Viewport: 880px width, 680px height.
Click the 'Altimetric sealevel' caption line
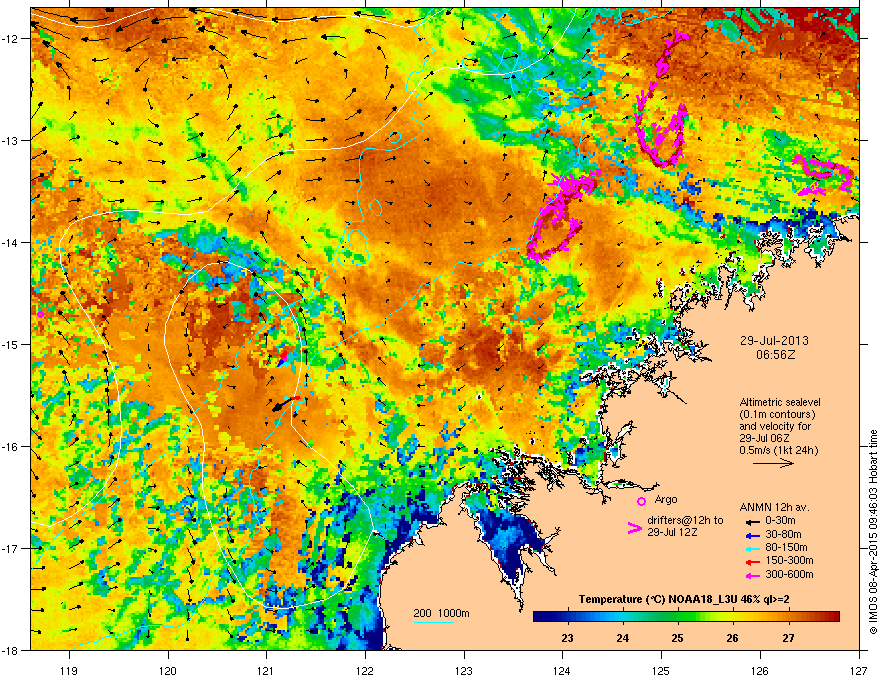click(780, 402)
